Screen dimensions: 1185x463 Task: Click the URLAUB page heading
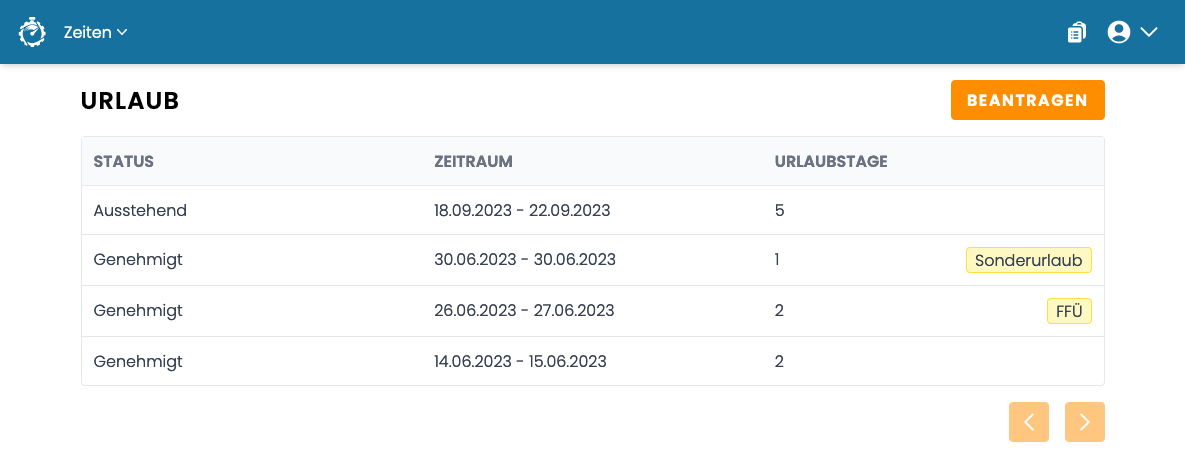click(x=130, y=101)
